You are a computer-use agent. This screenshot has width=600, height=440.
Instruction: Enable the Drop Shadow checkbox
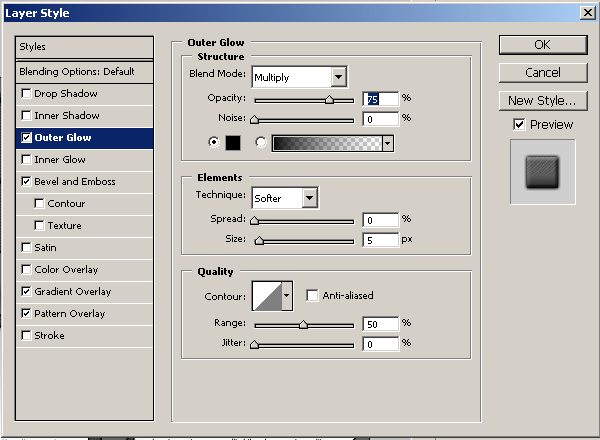click(26, 94)
